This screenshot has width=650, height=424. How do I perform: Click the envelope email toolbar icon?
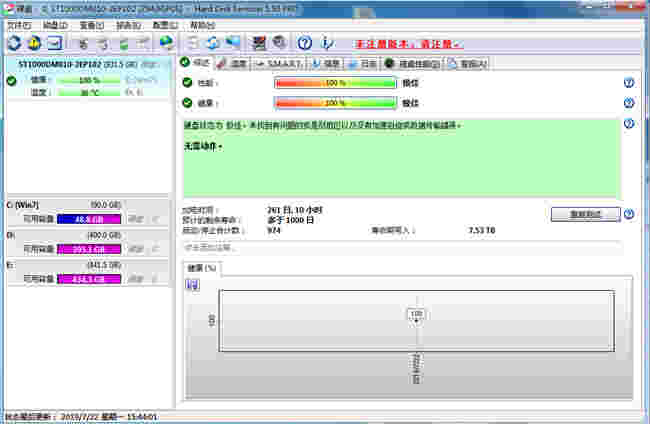[55, 43]
